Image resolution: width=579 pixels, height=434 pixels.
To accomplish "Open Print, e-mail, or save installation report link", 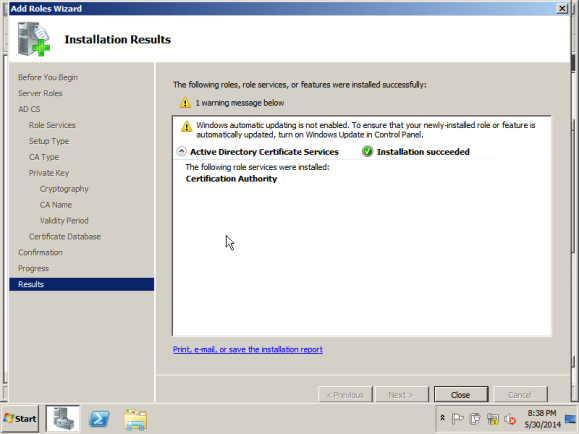I will 248,349.
